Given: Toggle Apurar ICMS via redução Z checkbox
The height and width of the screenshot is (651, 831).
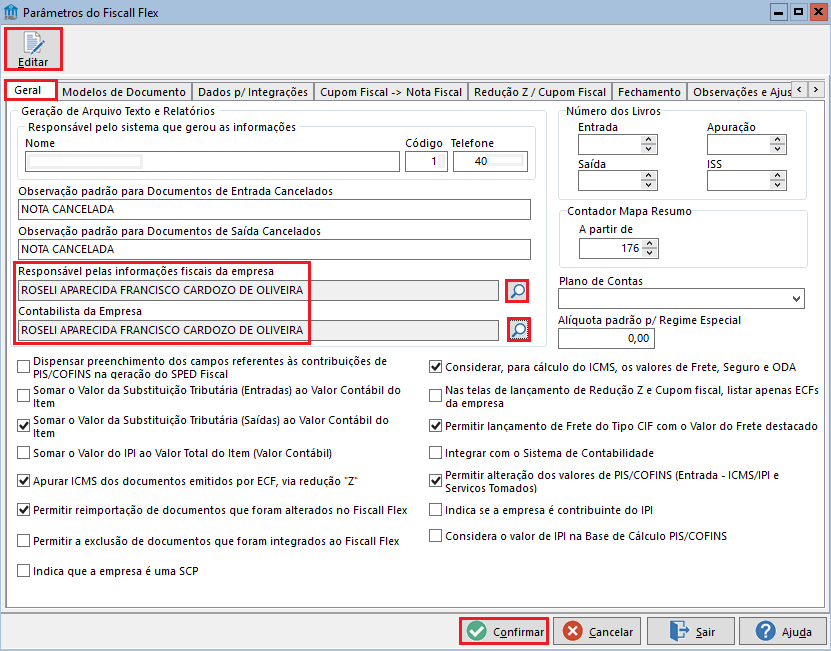Looking at the screenshot, I should [23, 481].
